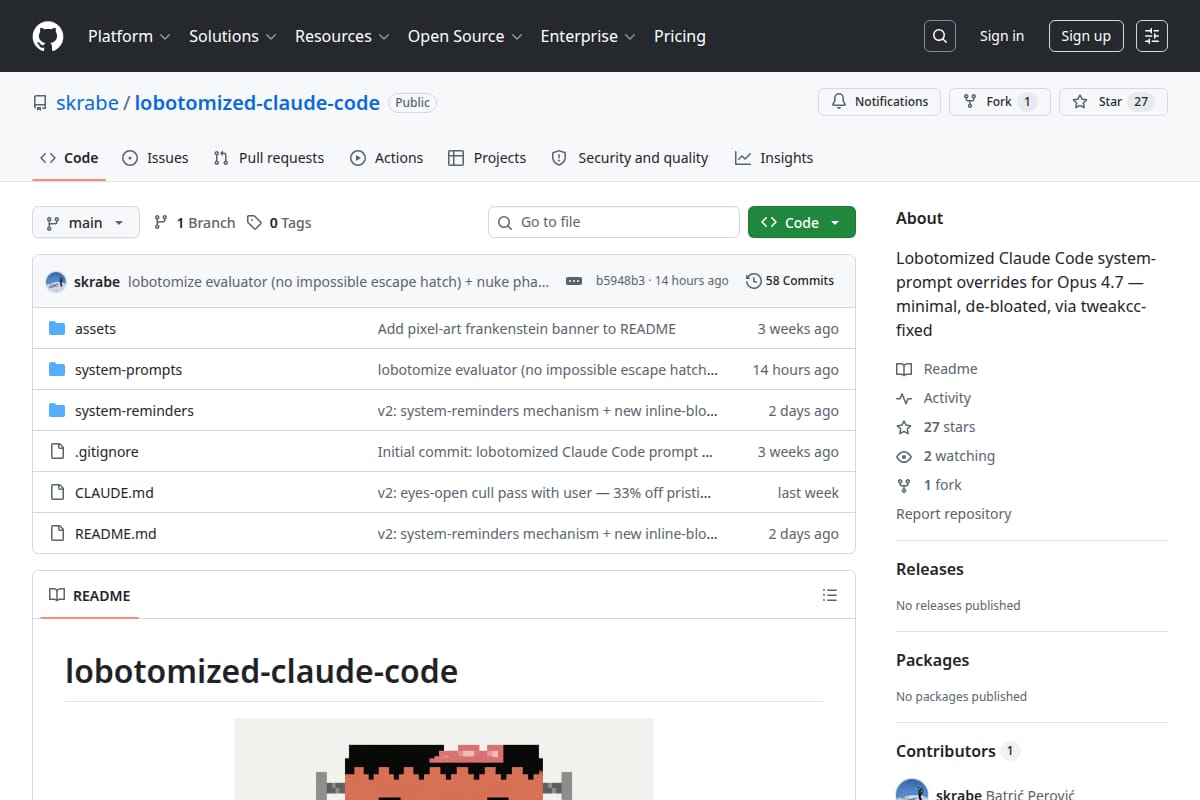Expand the Enterprise menu

click(588, 36)
